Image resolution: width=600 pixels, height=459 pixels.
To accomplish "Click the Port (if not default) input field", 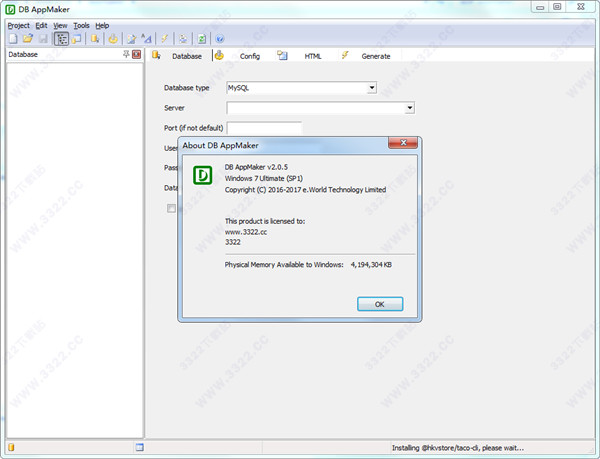I will click(264, 128).
